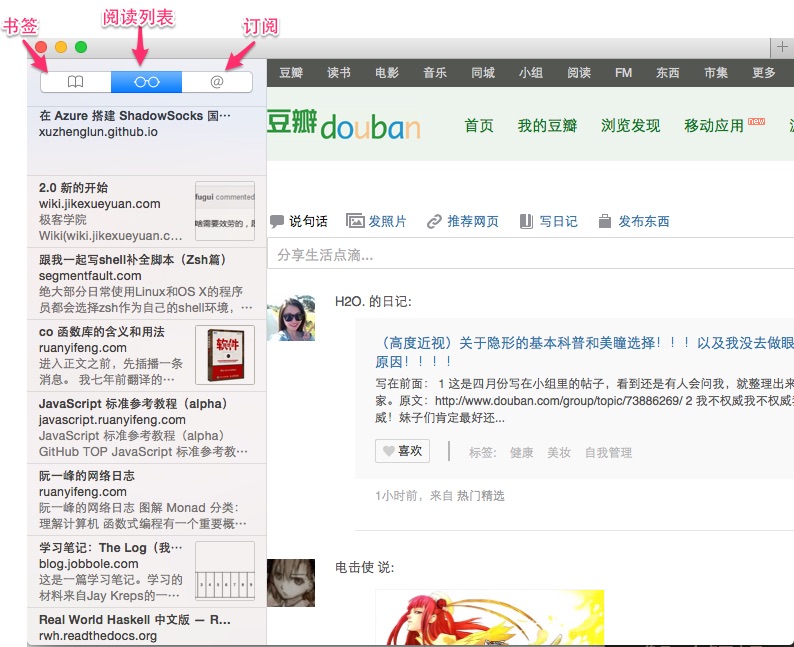Open the Bookmarks tab book icon
This screenshot has width=794, height=647.
(x=75, y=82)
